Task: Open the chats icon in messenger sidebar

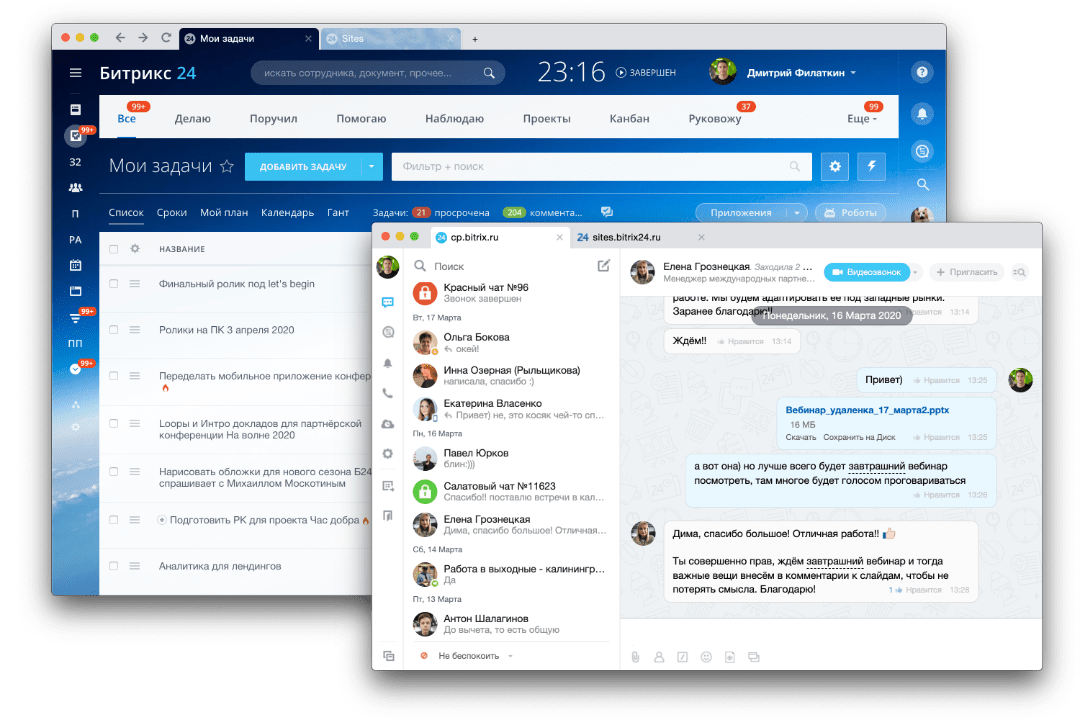Action: pos(388,302)
